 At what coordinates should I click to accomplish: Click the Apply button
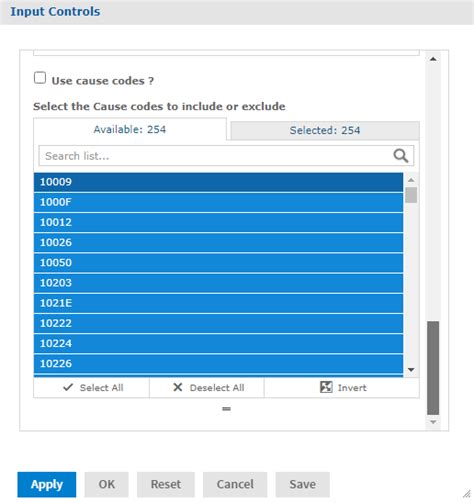[x=47, y=484]
